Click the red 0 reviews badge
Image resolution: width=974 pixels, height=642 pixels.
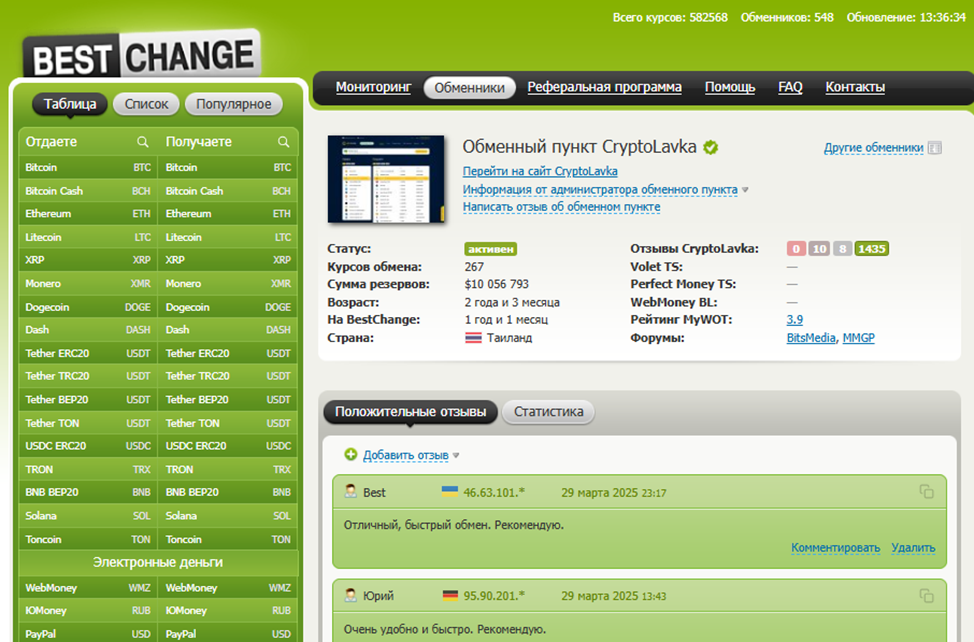pos(796,249)
